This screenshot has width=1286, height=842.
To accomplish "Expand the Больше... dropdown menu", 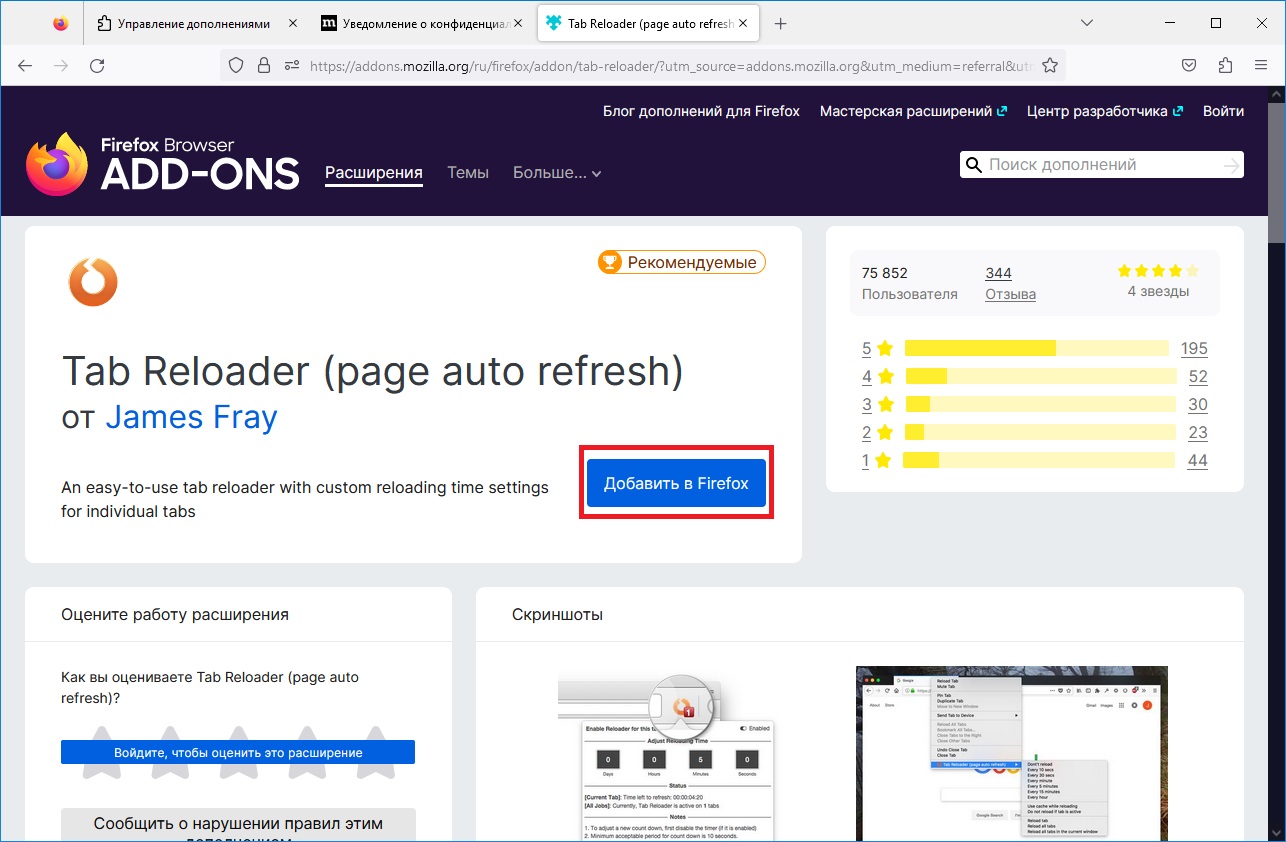I will click(x=557, y=173).
